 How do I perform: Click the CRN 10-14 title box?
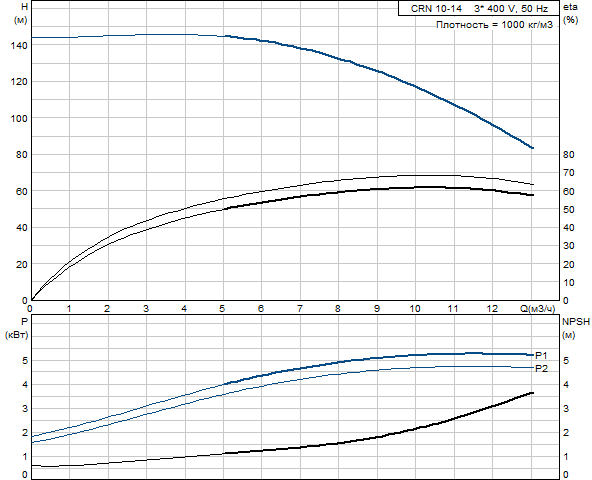tap(479, 8)
